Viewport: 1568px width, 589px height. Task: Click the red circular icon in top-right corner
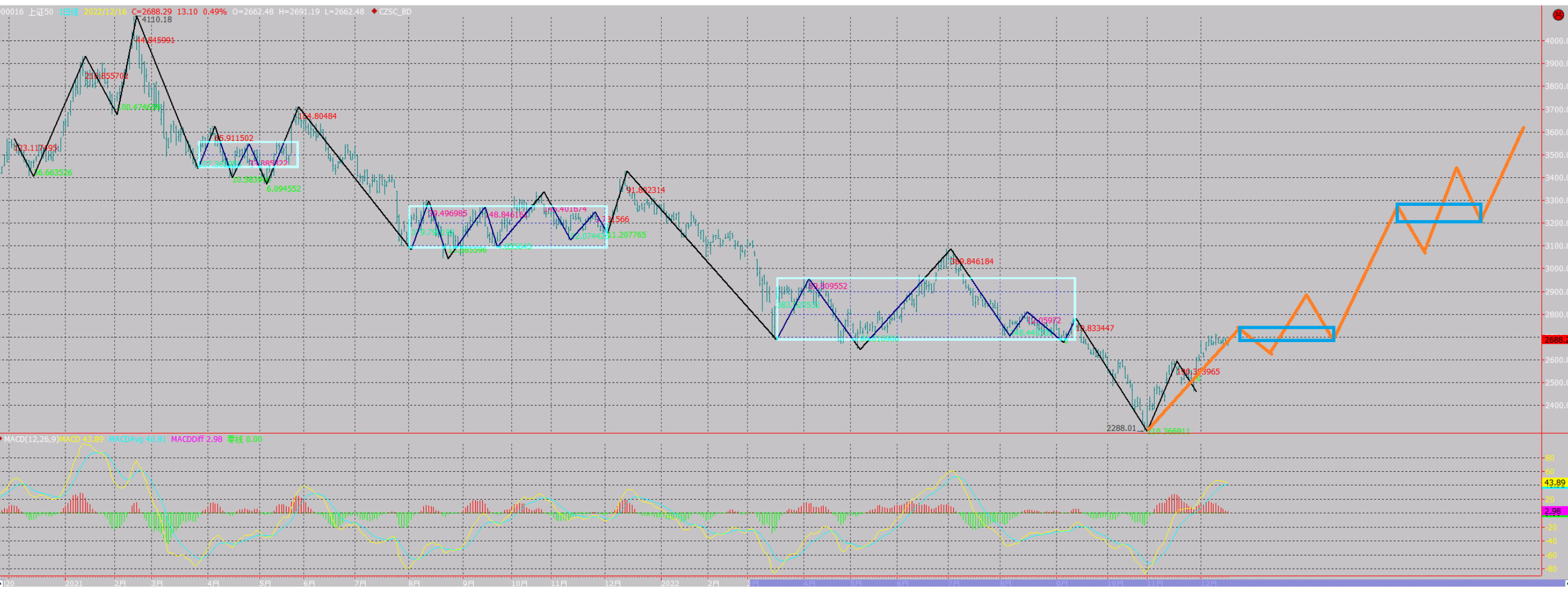pos(1558,15)
